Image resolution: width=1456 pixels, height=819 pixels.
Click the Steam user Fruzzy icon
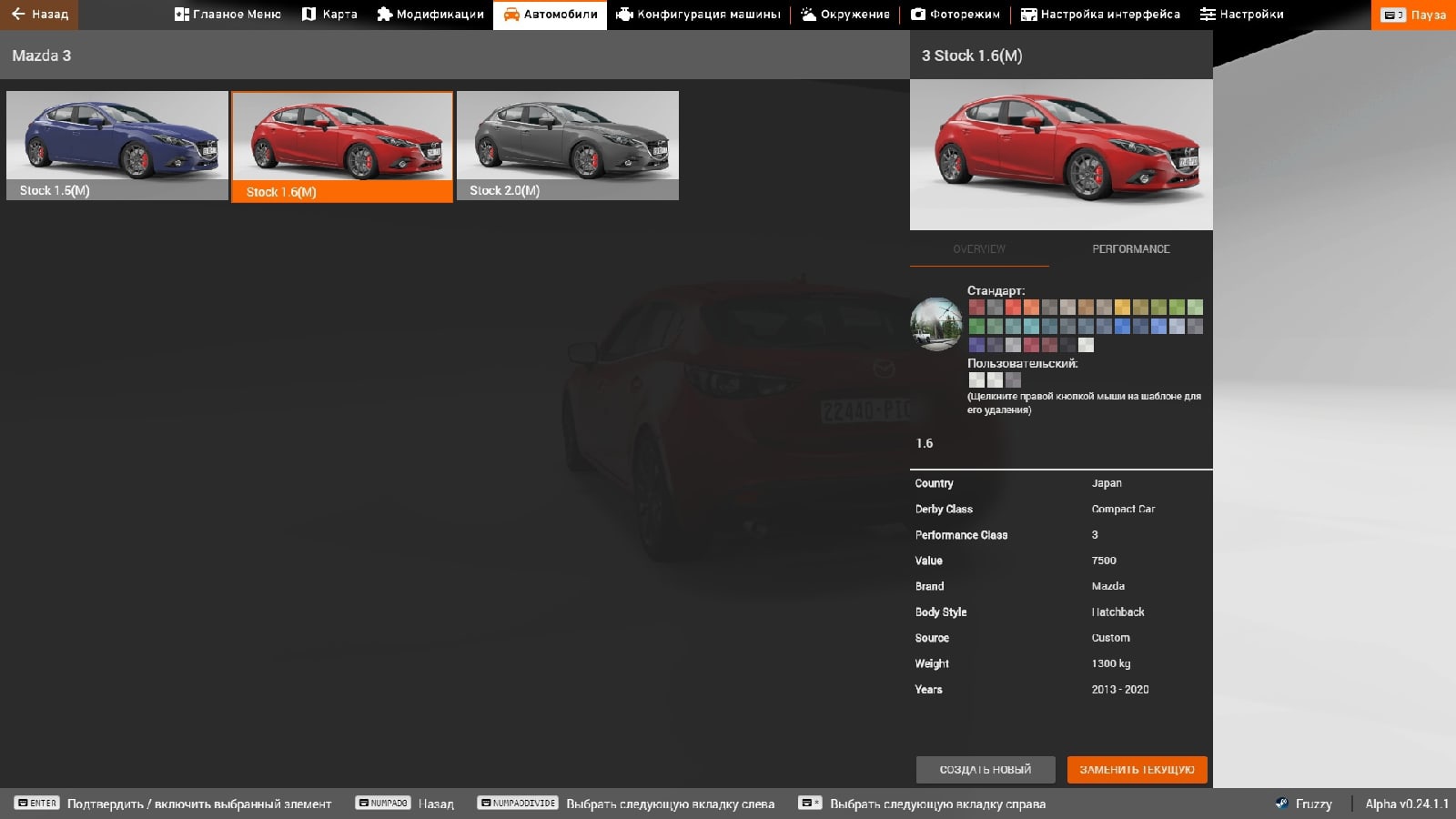[1281, 804]
